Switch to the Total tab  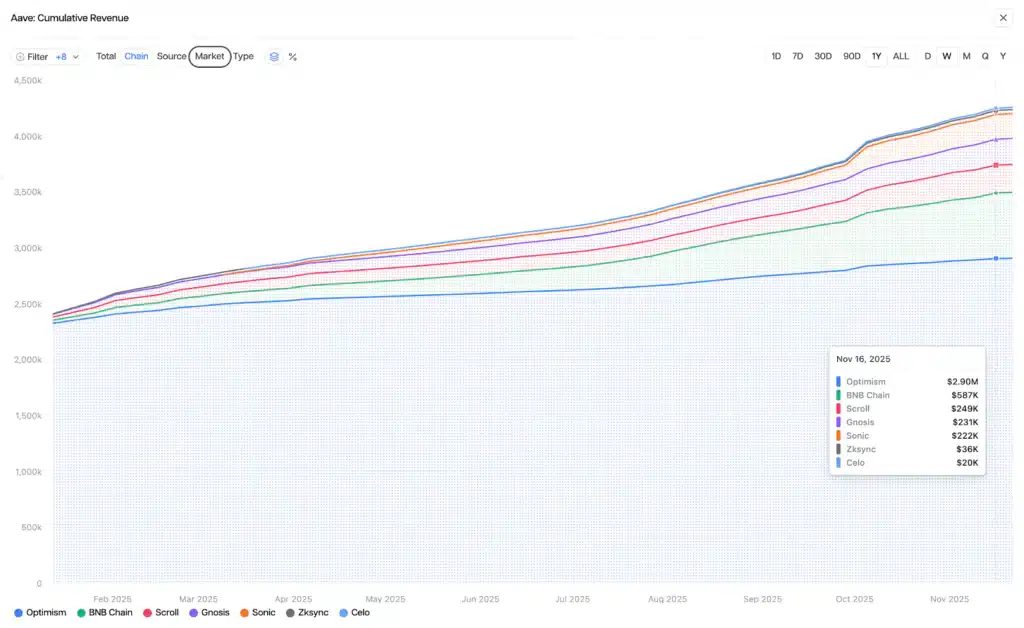pos(106,56)
